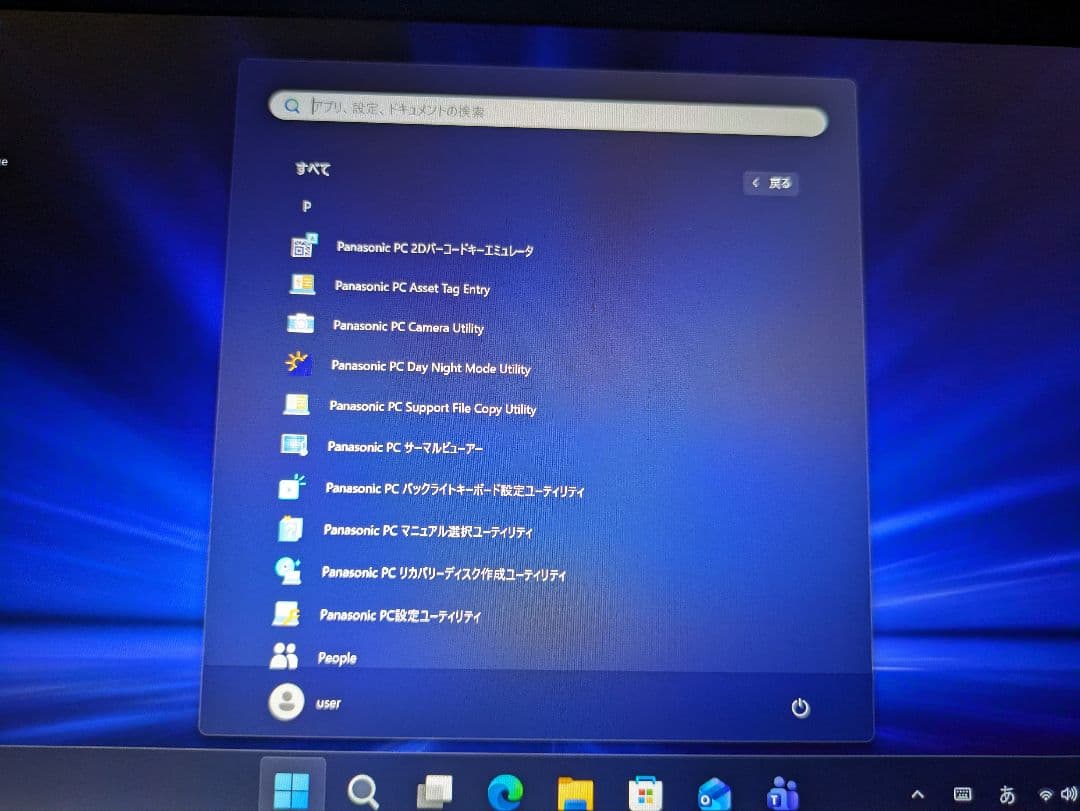Click the マニュアル選択ユーティリティ icon
The height and width of the screenshot is (811, 1080).
[x=290, y=528]
